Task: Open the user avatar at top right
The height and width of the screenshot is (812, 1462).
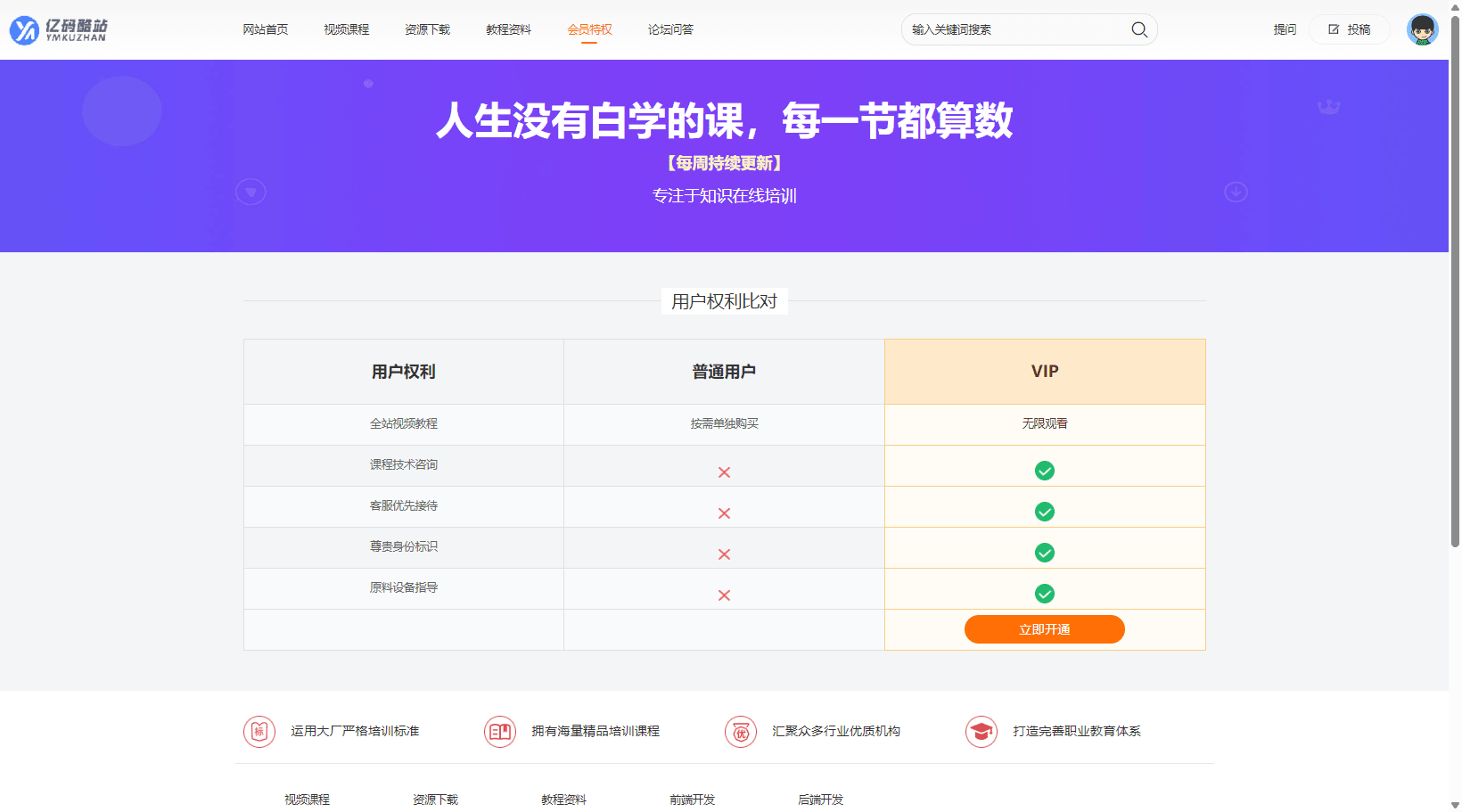Action: 1422,29
